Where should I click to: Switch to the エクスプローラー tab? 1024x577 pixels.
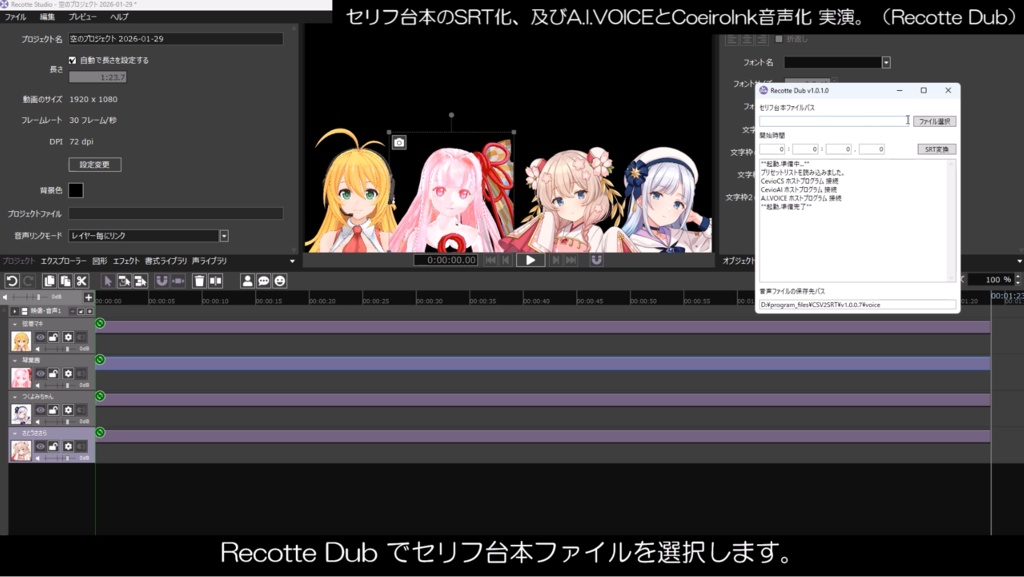pos(63,261)
